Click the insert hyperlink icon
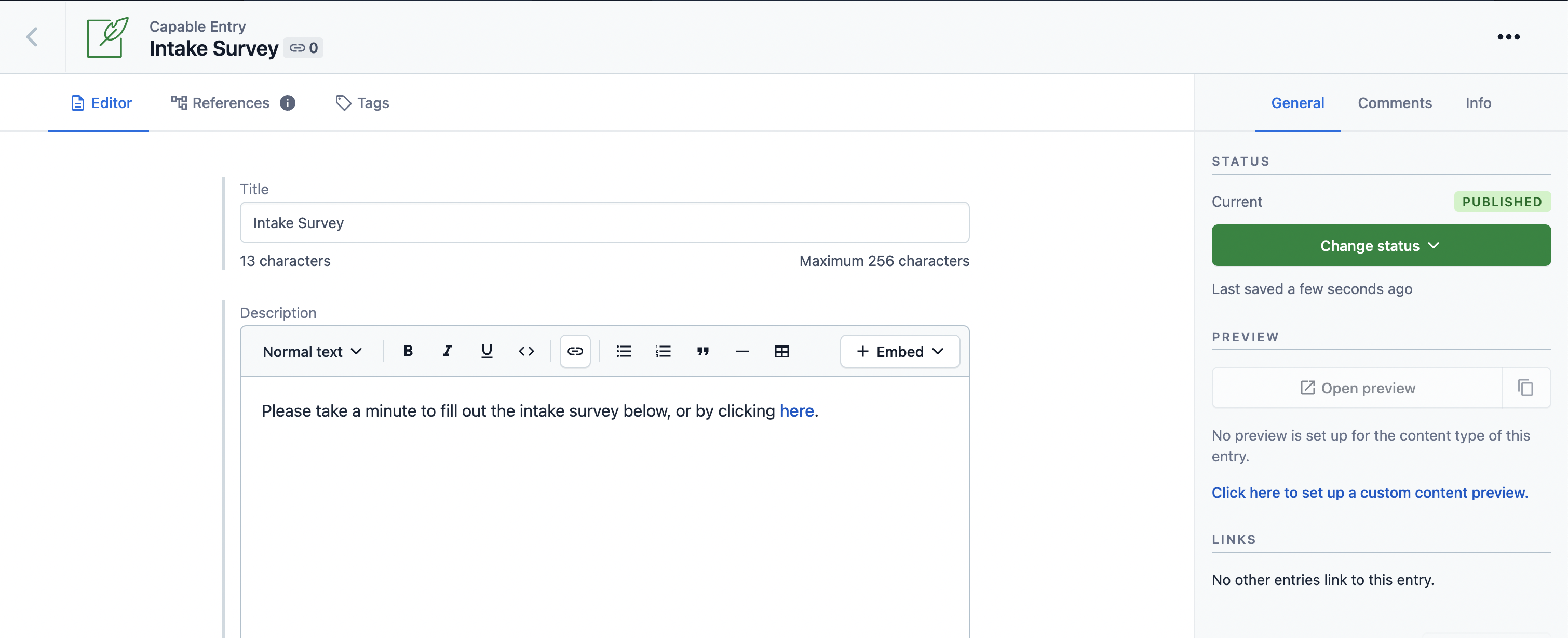 point(575,351)
